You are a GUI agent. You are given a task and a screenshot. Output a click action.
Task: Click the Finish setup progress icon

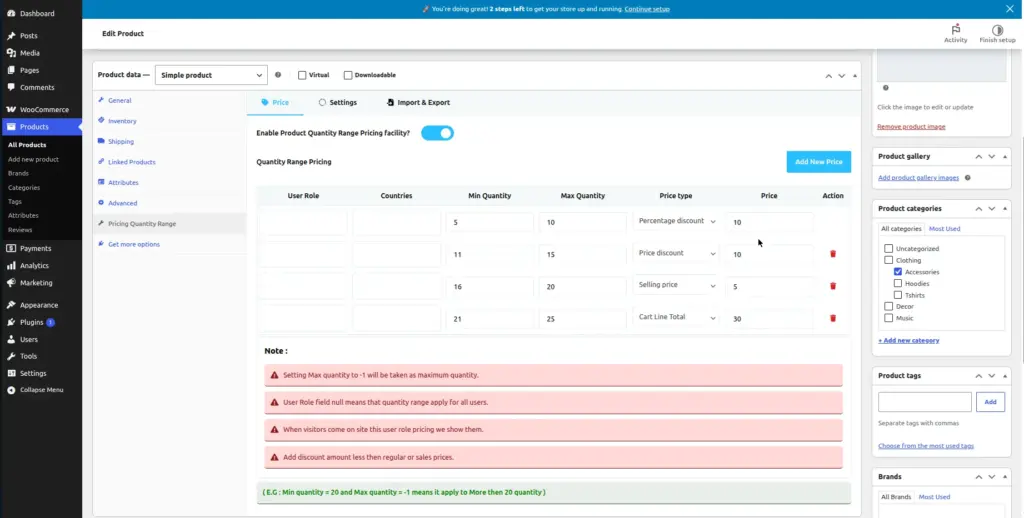(x=997, y=30)
